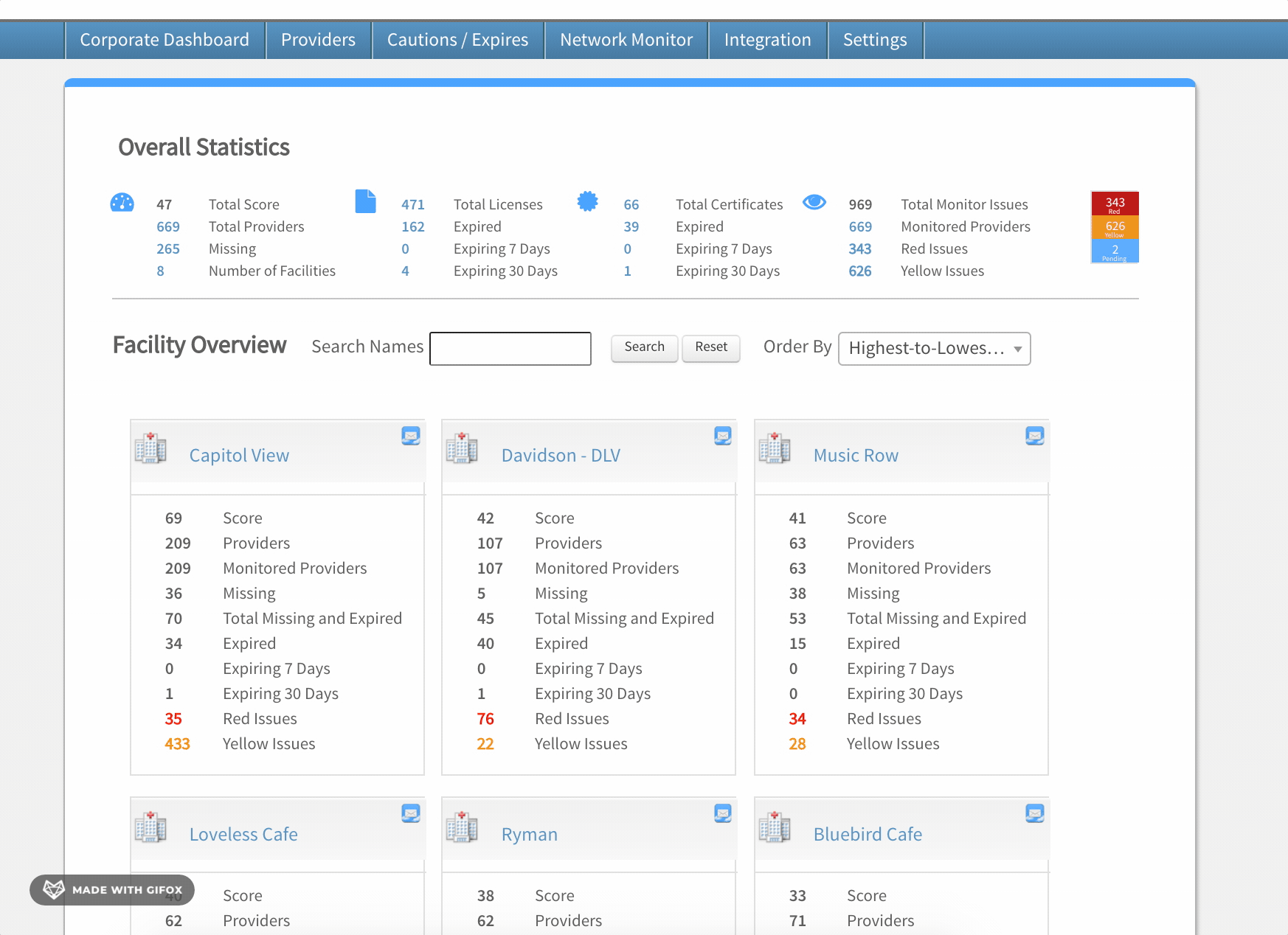Click the 39 Expired certificates count
The image size is (1288, 935).
click(x=631, y=227)
